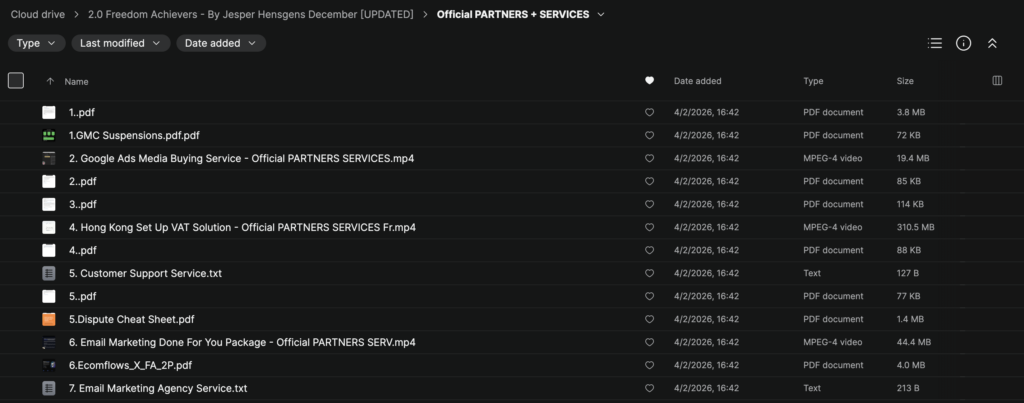
Task: Click the 127 B size value
Action: [x=908, y=273]
